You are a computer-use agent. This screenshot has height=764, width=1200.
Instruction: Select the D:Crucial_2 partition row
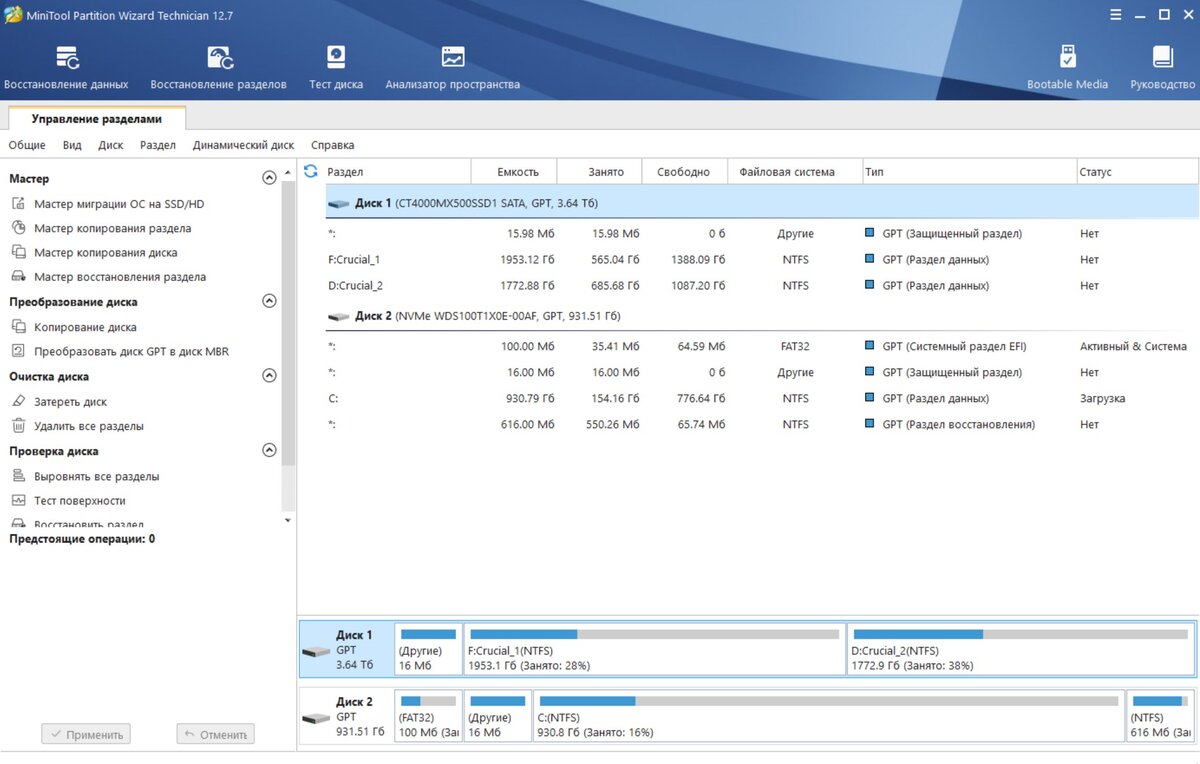[762, 285]
